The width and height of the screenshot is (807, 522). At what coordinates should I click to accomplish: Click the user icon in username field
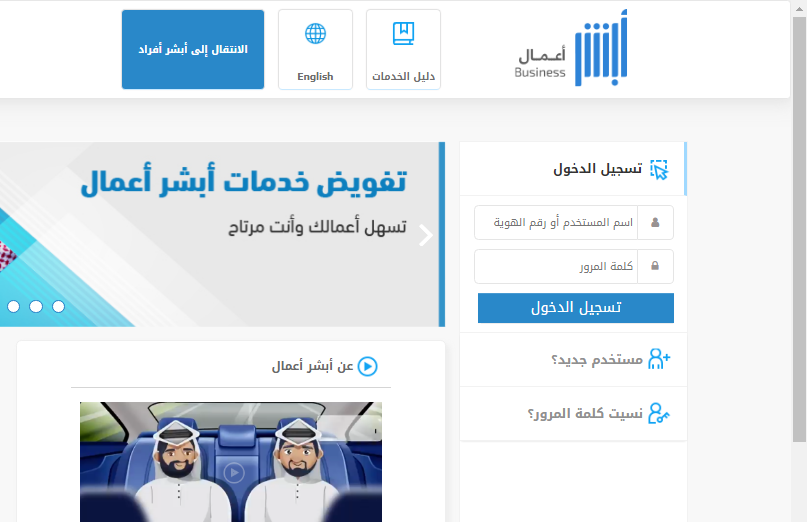coord(655,223)
